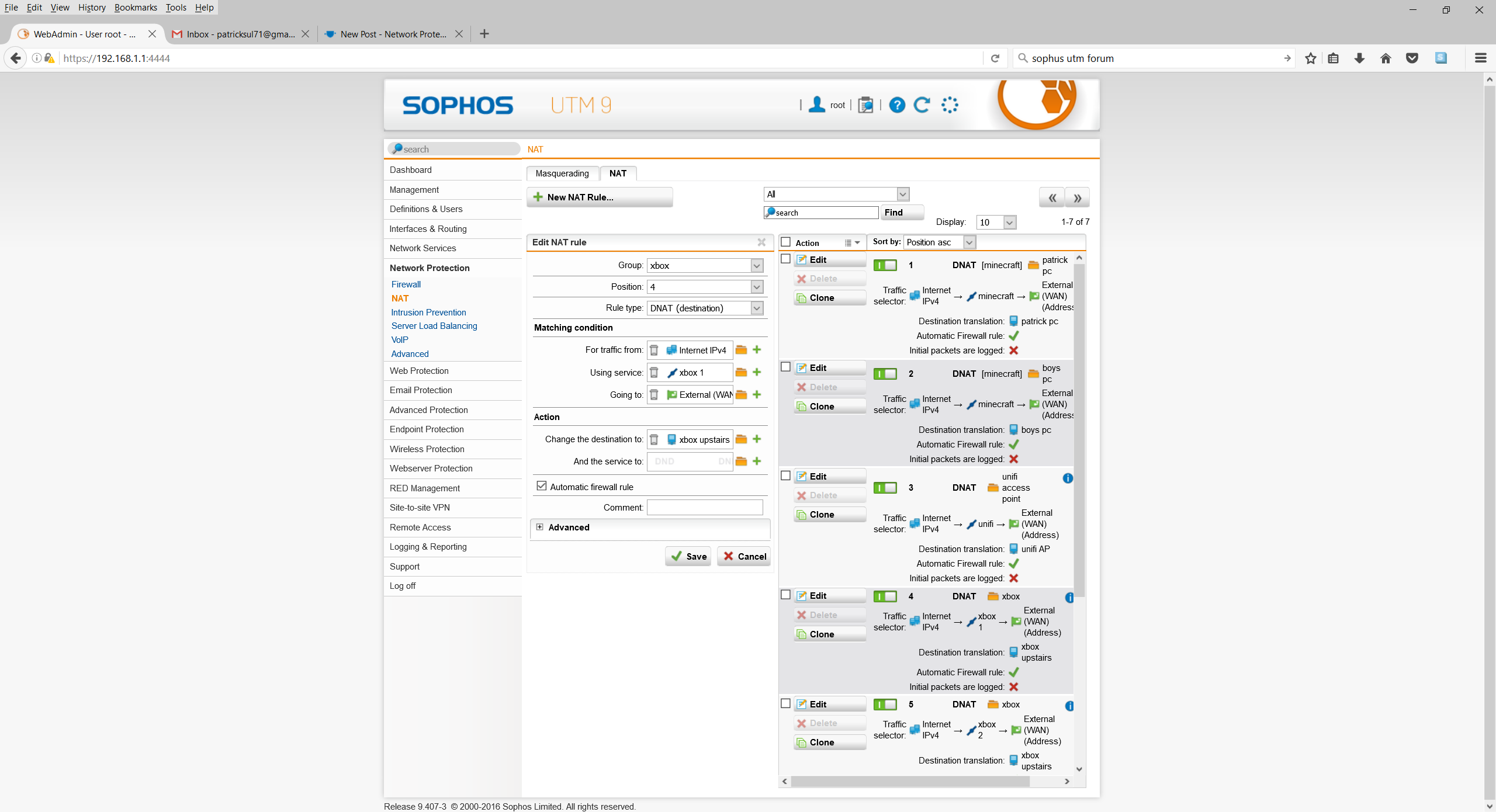Clone rule 5 xbox
Image resolution: width=1496 pixels, height=812 pixels.
(830, 742)
